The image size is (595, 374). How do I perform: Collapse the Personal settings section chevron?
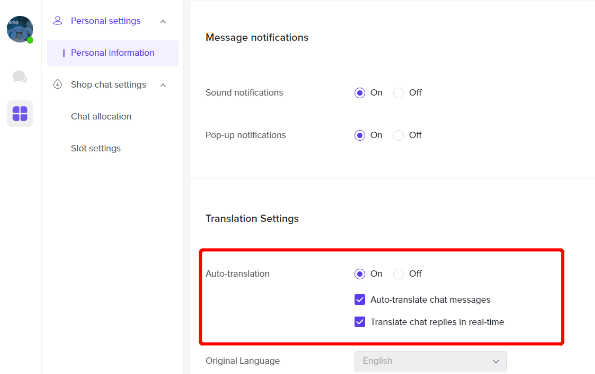[x=163, y=21]
